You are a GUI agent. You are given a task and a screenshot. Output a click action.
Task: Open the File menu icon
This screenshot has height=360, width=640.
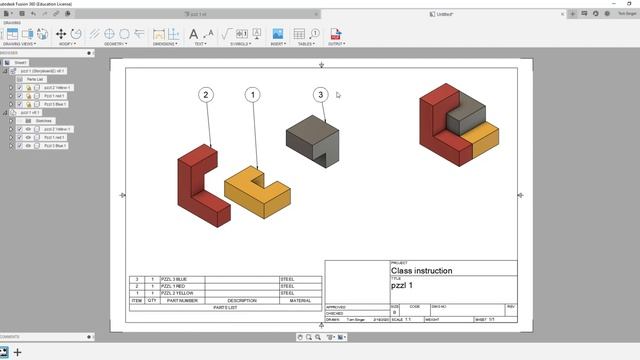click(x=7, y=13)
